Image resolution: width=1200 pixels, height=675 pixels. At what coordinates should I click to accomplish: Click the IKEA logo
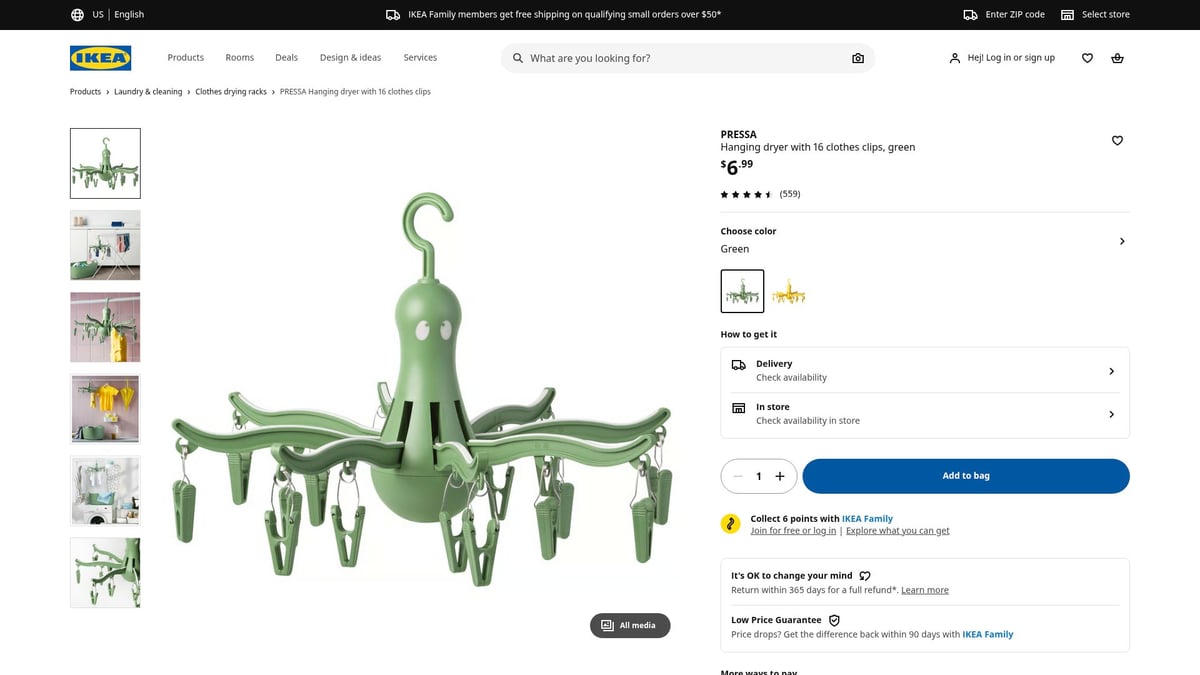coord(99,58)
